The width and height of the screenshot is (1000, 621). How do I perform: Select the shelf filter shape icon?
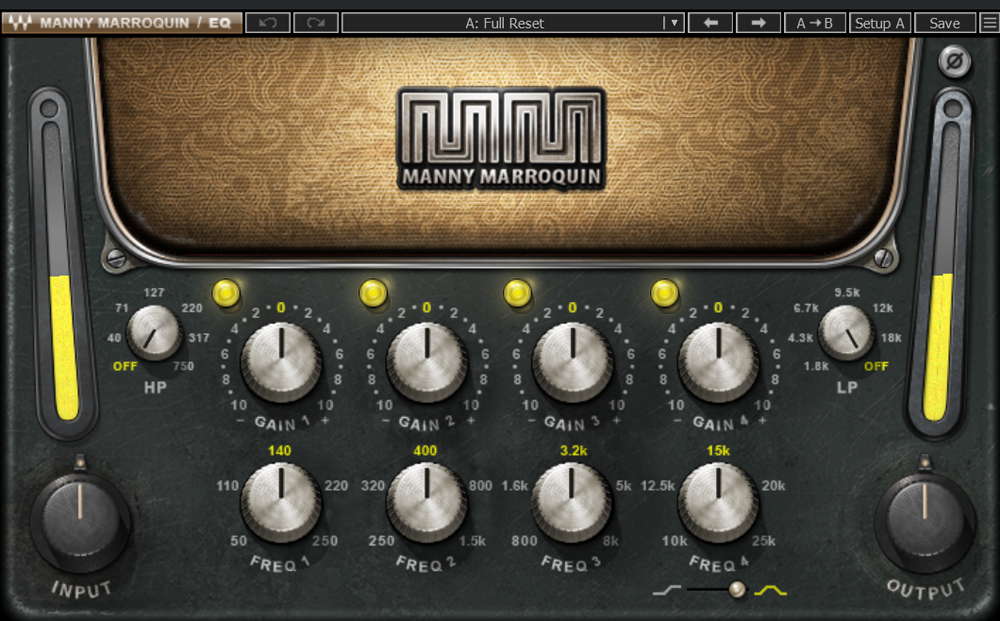pos(666,590)
